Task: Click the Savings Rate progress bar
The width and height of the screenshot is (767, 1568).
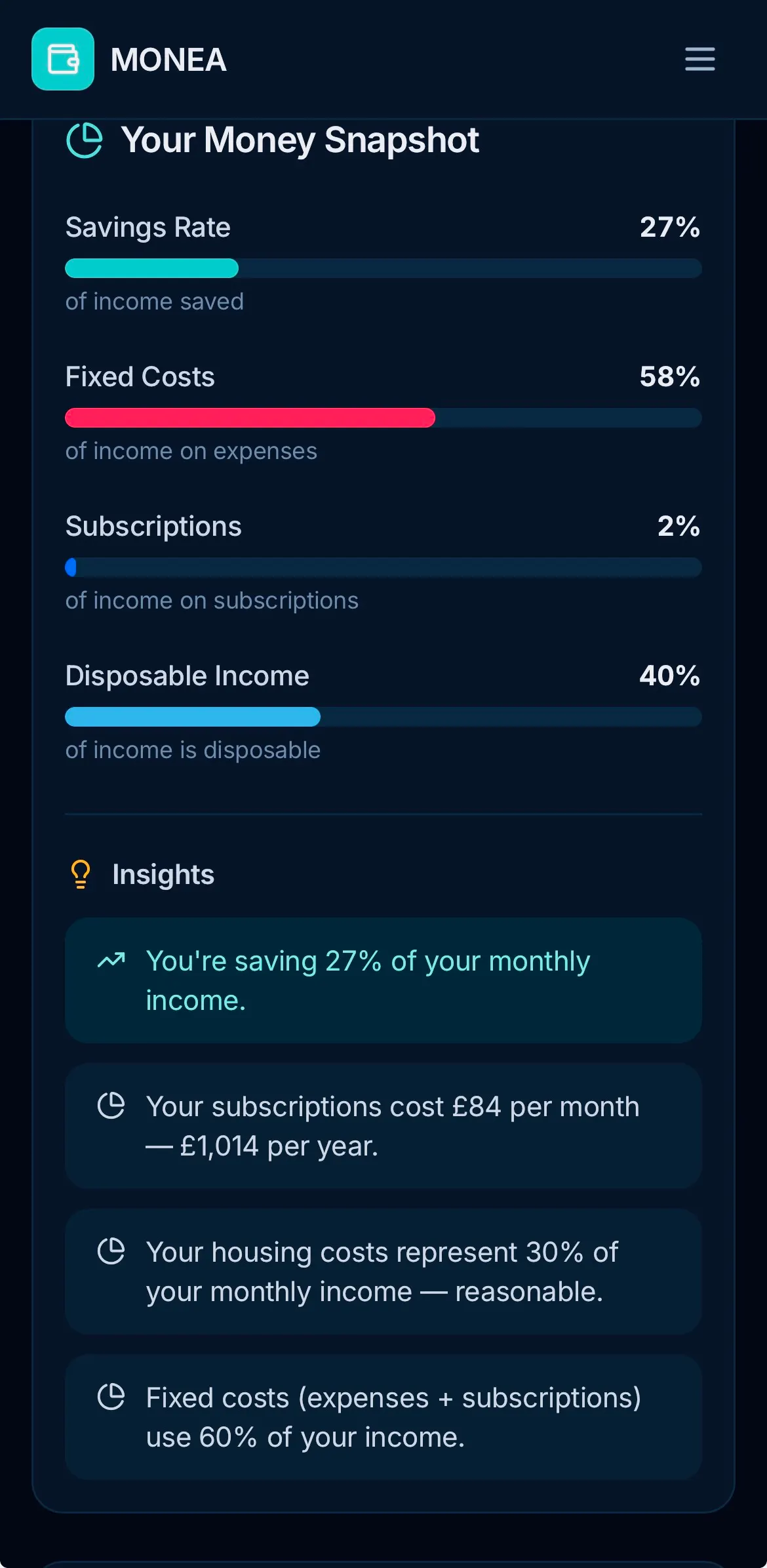Action: (x=383, y=268)
